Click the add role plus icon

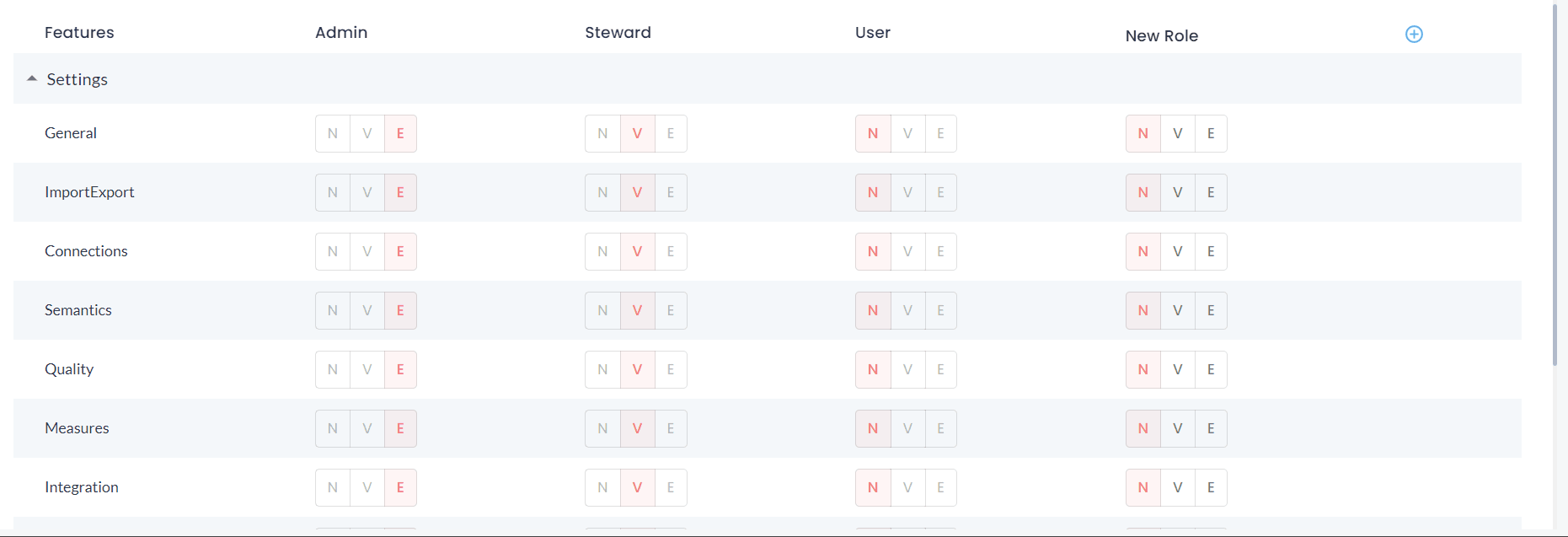point(1414,35)
